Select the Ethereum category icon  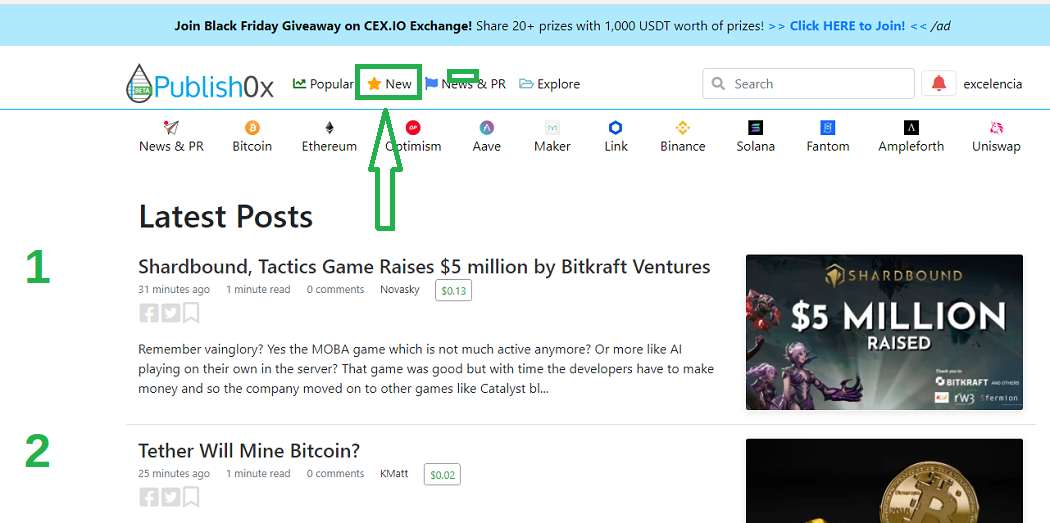click(329, 127)
